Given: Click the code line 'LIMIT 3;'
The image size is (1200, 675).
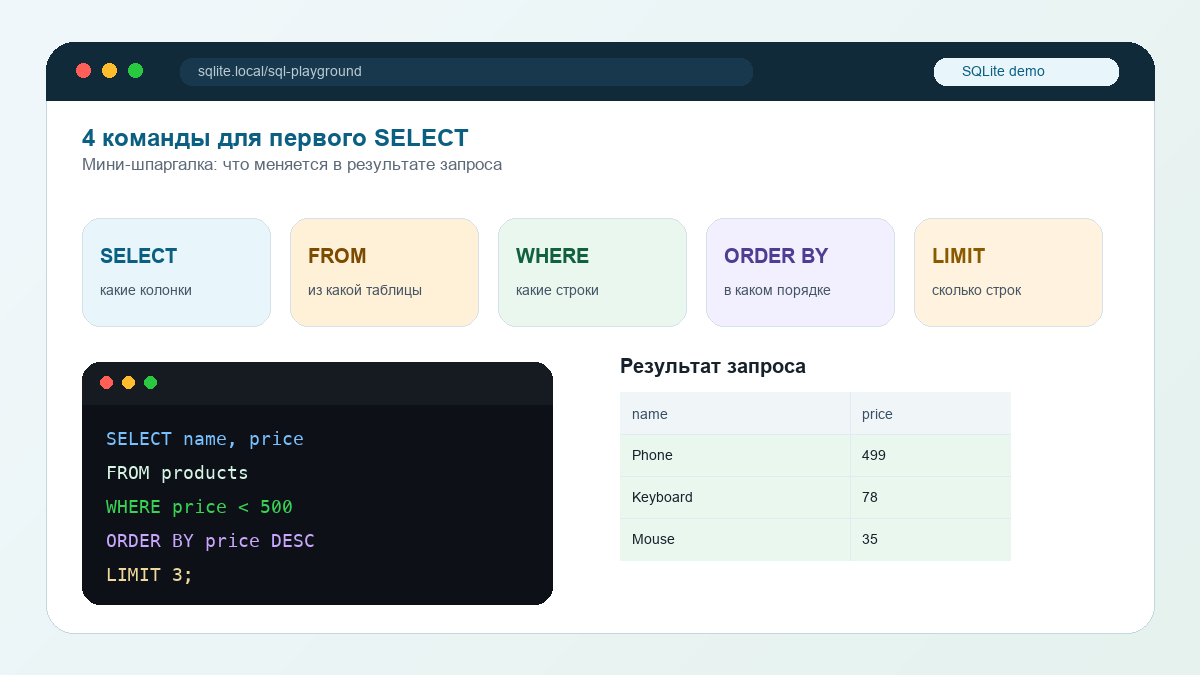Looking at the screenshot, I should [x=150, y=575].
